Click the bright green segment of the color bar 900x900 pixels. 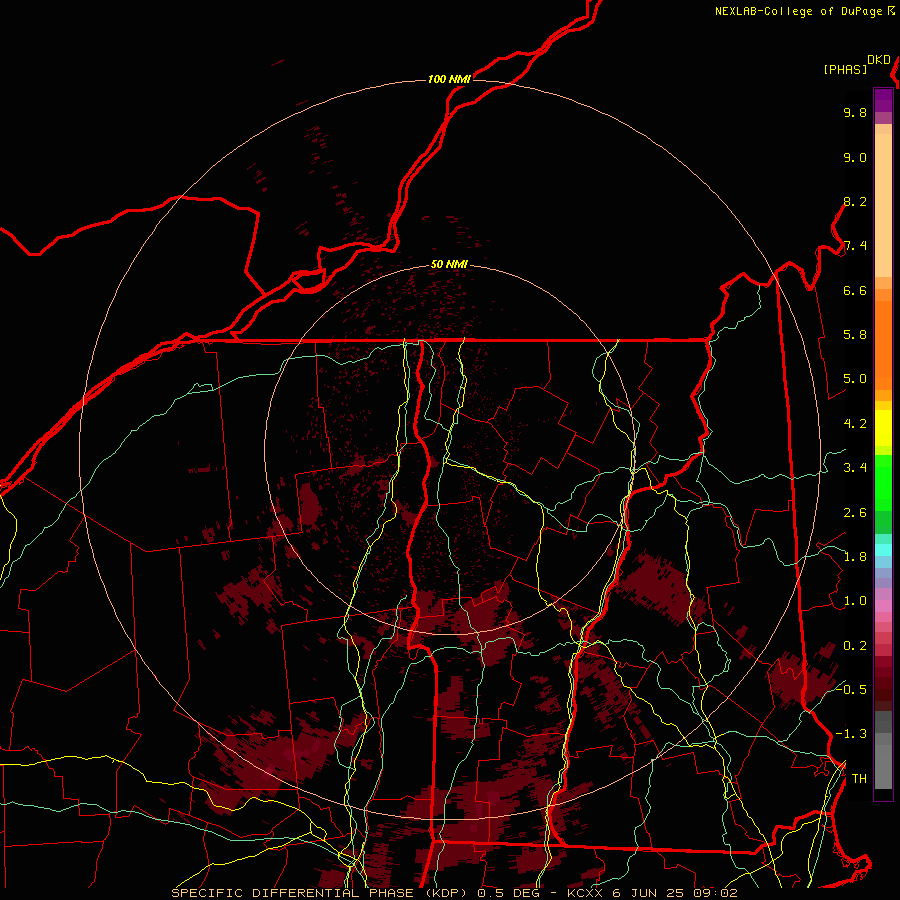tap(883, 483)
